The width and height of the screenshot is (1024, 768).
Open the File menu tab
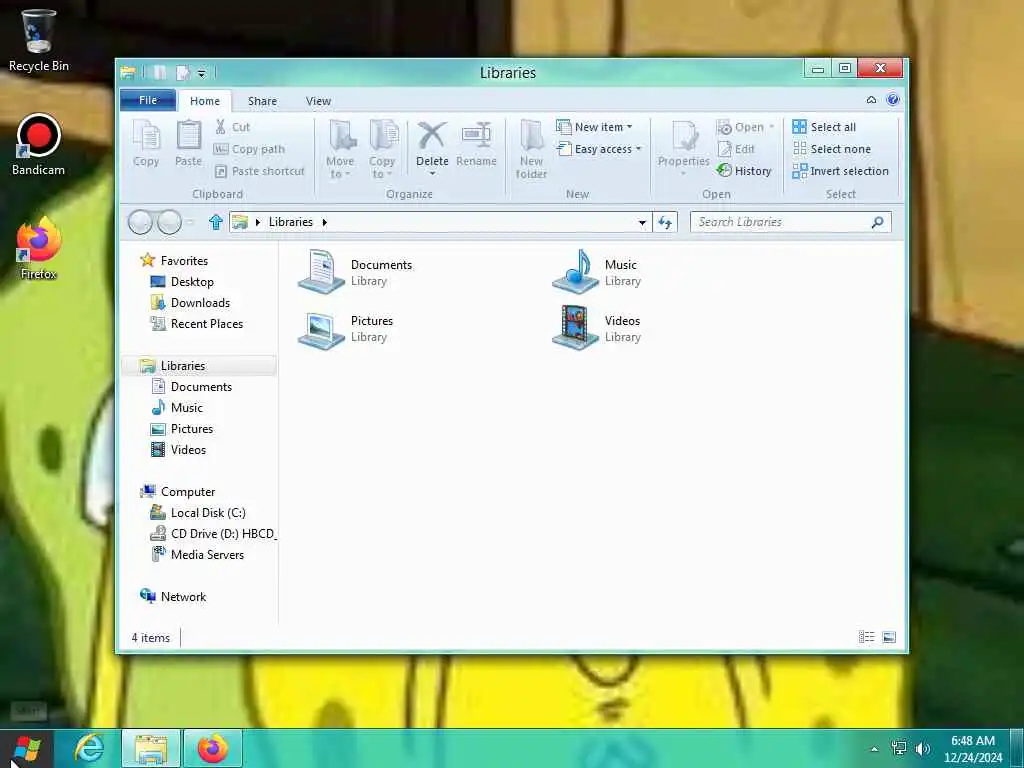(148, 100)
